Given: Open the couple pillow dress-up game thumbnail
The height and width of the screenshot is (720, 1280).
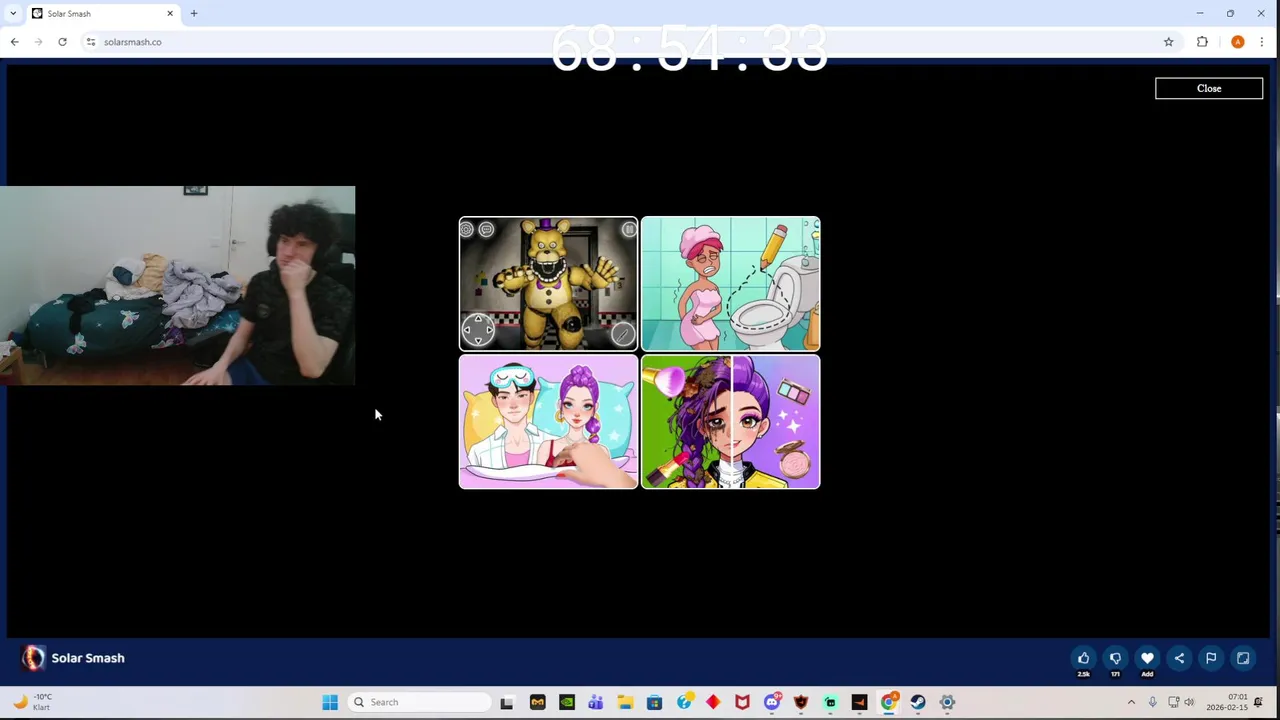Looking at the screenshot, I should (x=548, y=422).
